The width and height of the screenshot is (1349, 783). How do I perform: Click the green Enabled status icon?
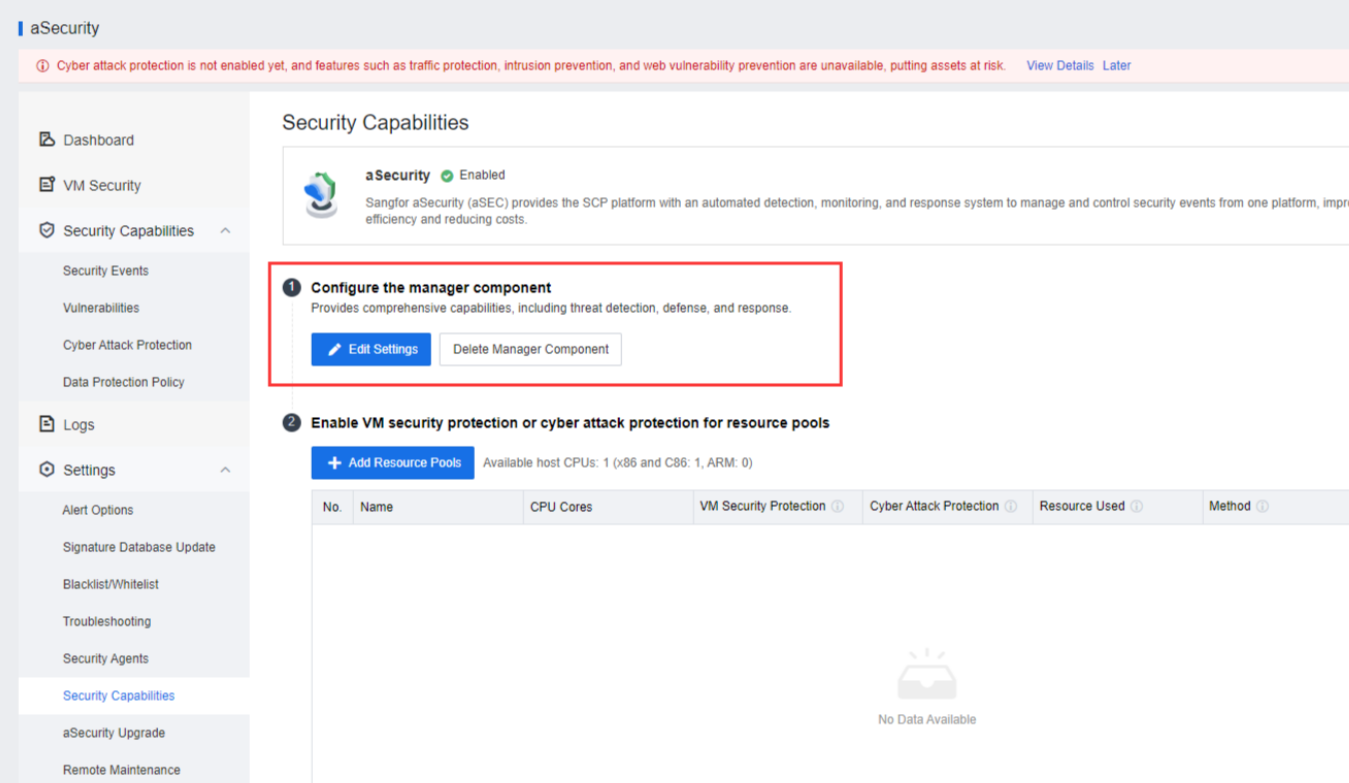447,176
